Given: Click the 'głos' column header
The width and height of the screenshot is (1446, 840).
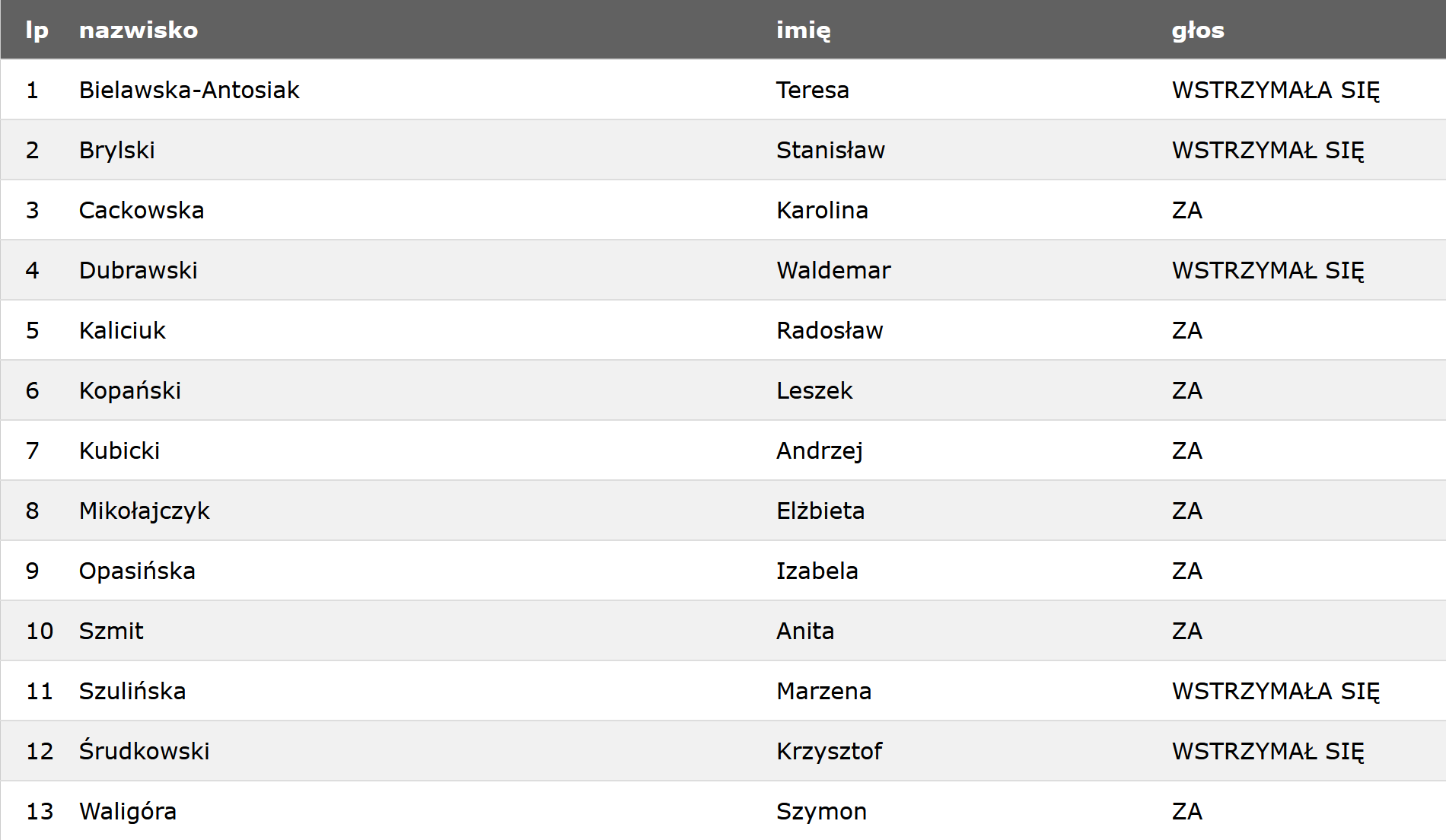Looking at the screenshot, I should click(1198, 30).
